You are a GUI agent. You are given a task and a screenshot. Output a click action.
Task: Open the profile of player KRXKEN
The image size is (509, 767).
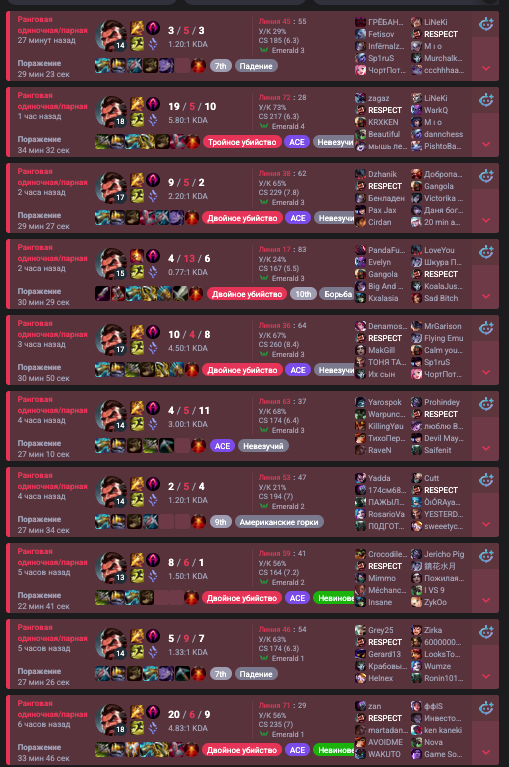click(x=383, y=122)
